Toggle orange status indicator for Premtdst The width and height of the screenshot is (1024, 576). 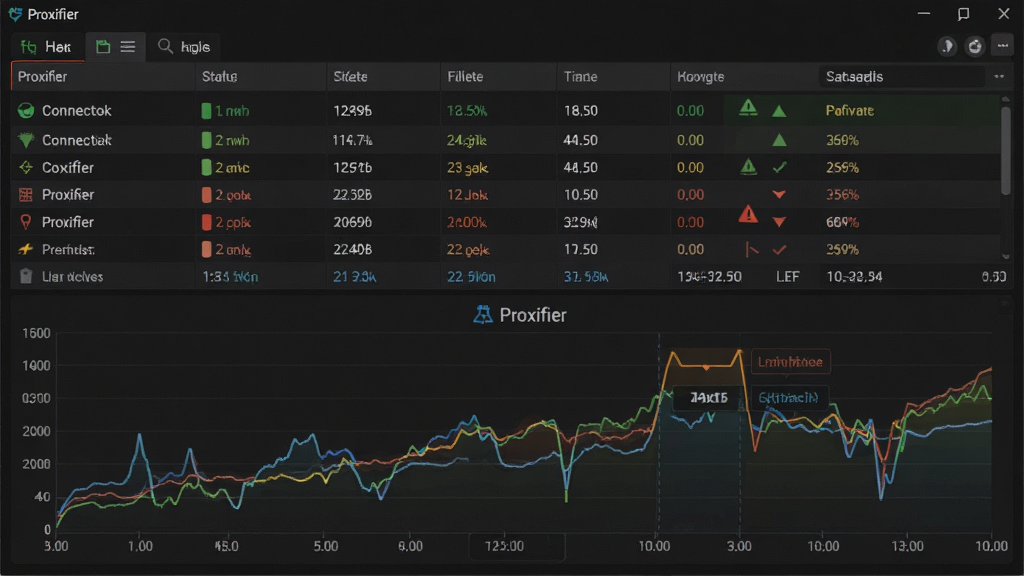pyautogui.click(x=206, y=249)
